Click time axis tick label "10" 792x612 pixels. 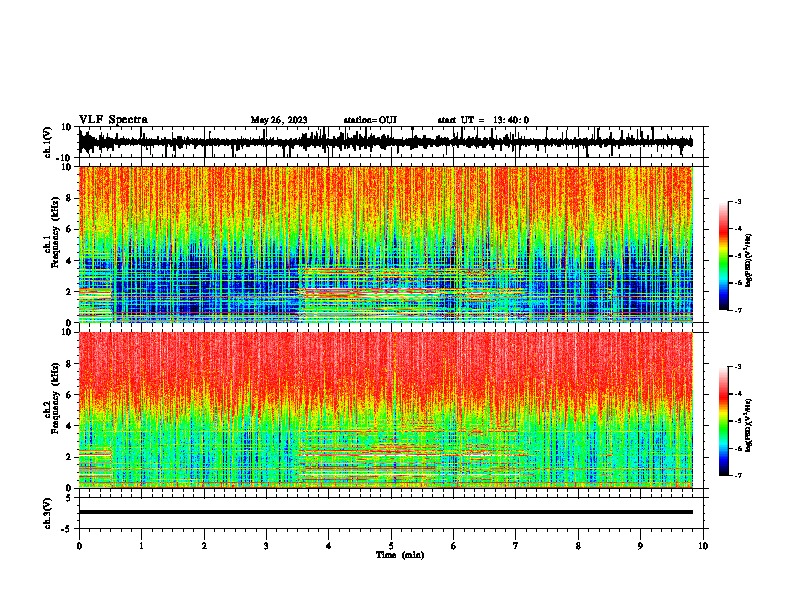(703, 546)
